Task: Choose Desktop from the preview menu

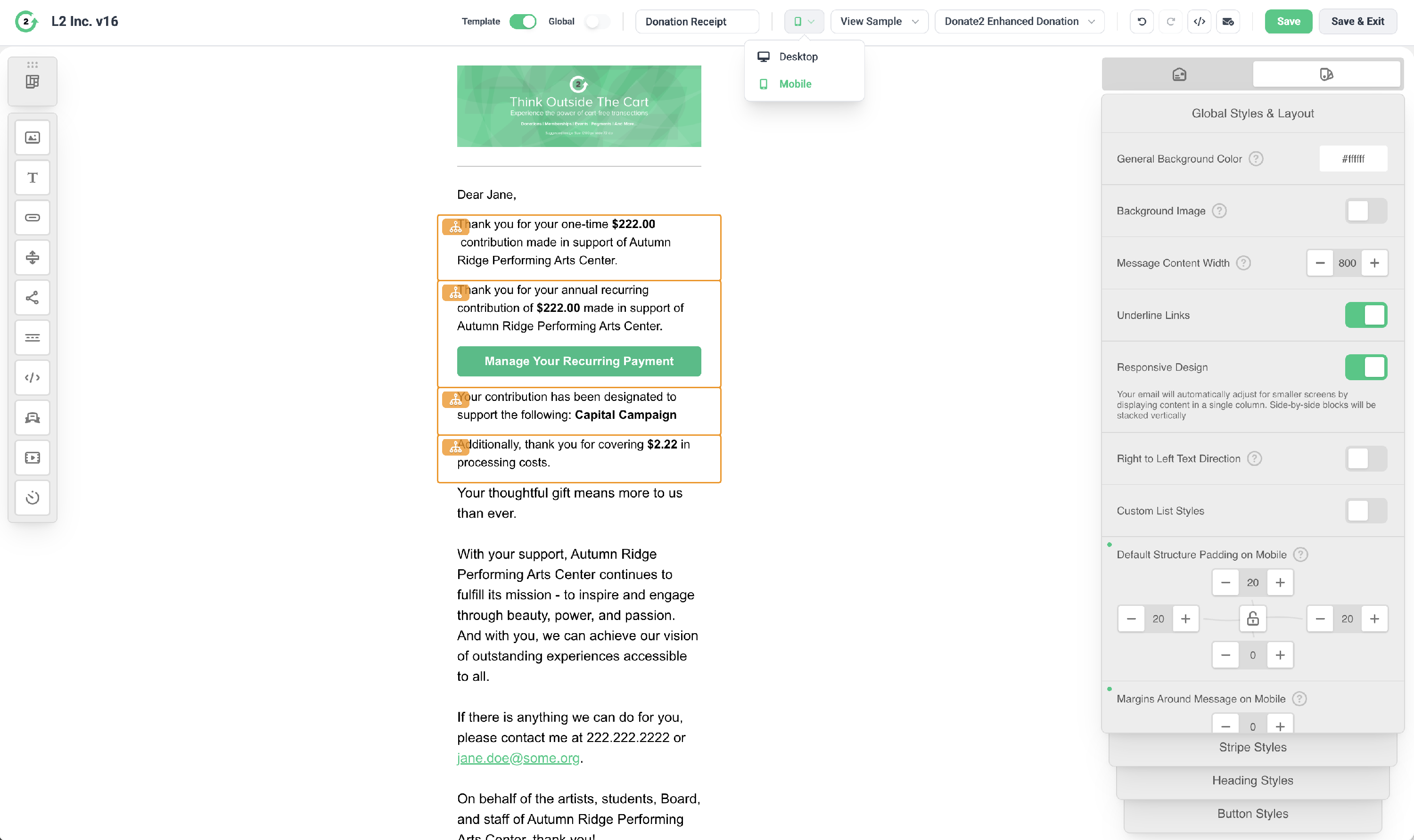Action: [798, 57]
